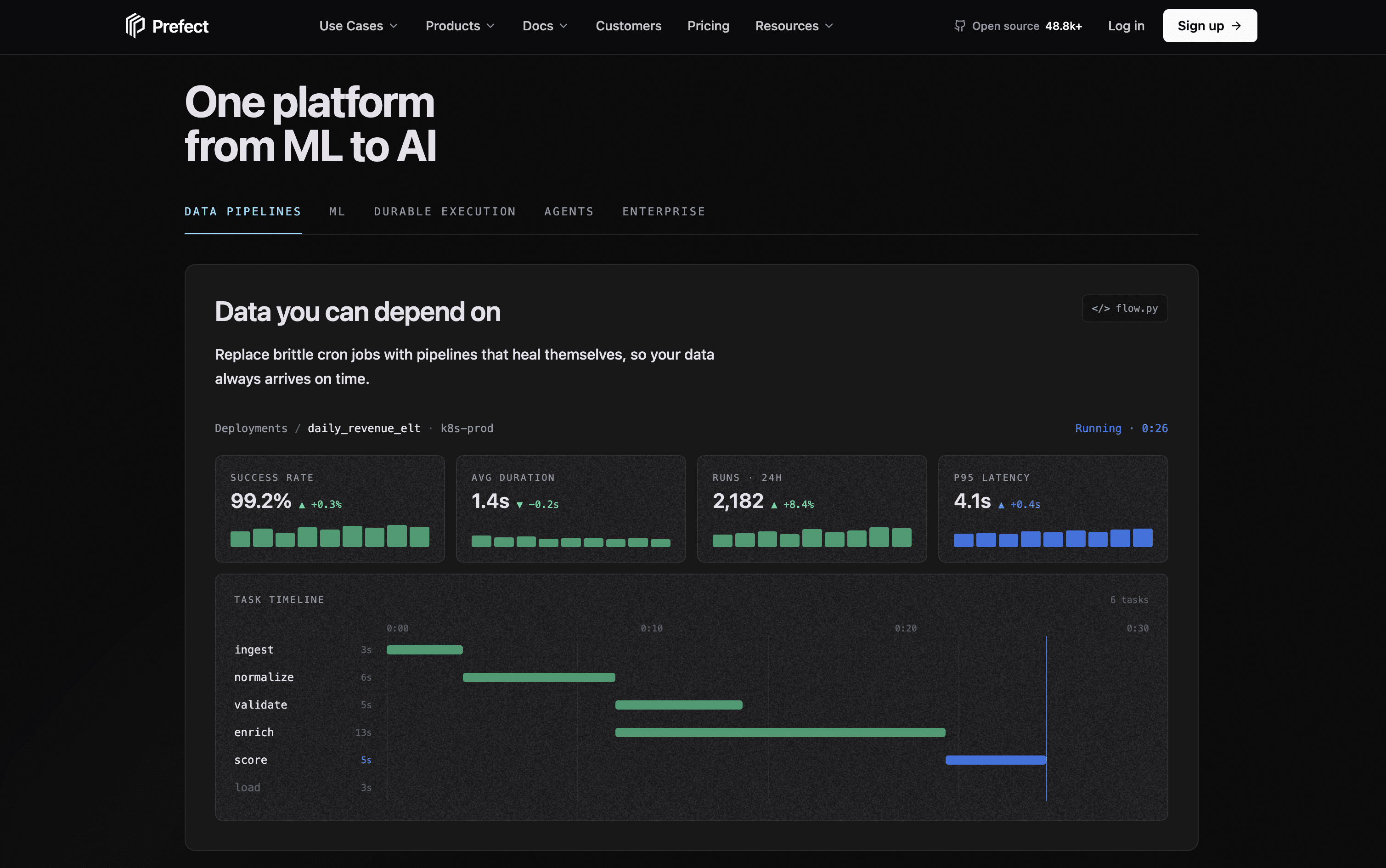Click the GitHub open source icon
The width and height of the screenshot is (1386, 868).
click(959, 26)
